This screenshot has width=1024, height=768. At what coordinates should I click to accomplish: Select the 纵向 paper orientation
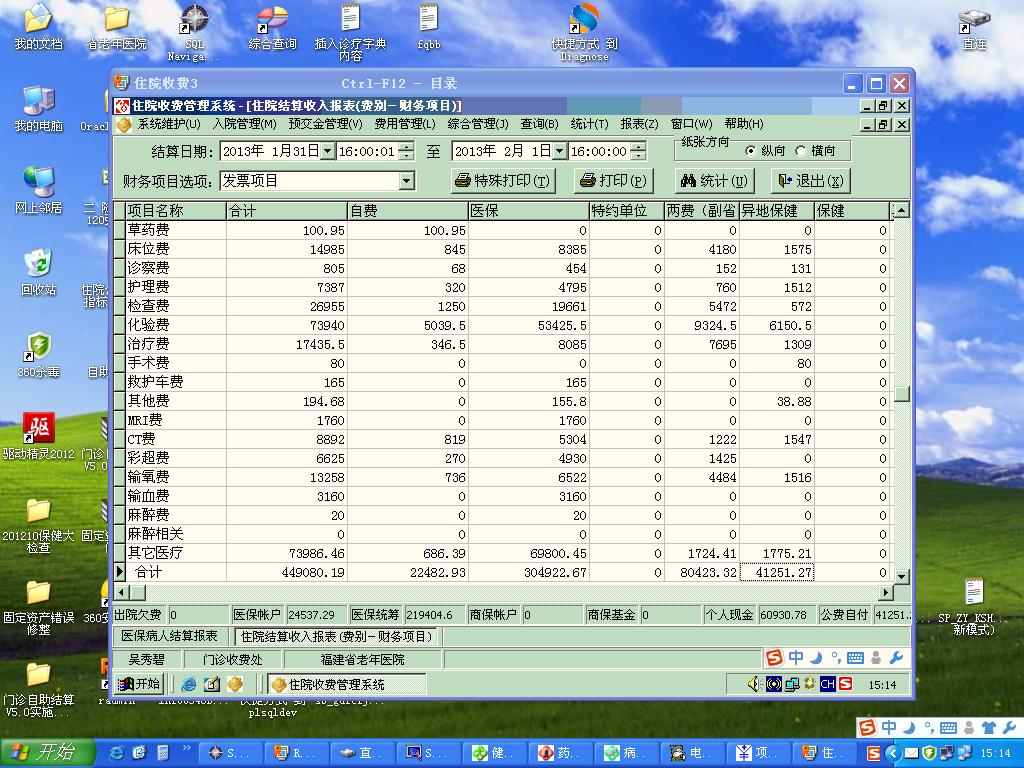pyautogui.click(x=751, y=151)
